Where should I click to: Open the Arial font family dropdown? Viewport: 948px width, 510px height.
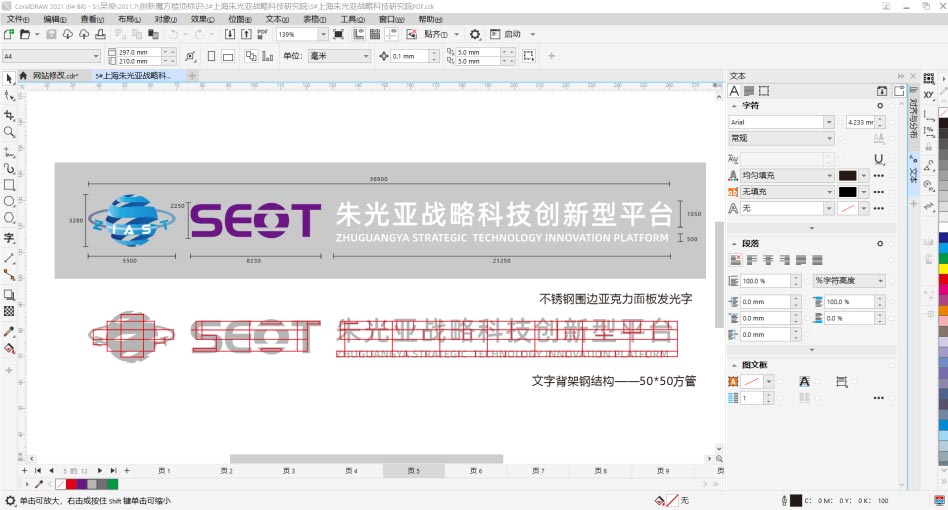click(x=829, y=122)
